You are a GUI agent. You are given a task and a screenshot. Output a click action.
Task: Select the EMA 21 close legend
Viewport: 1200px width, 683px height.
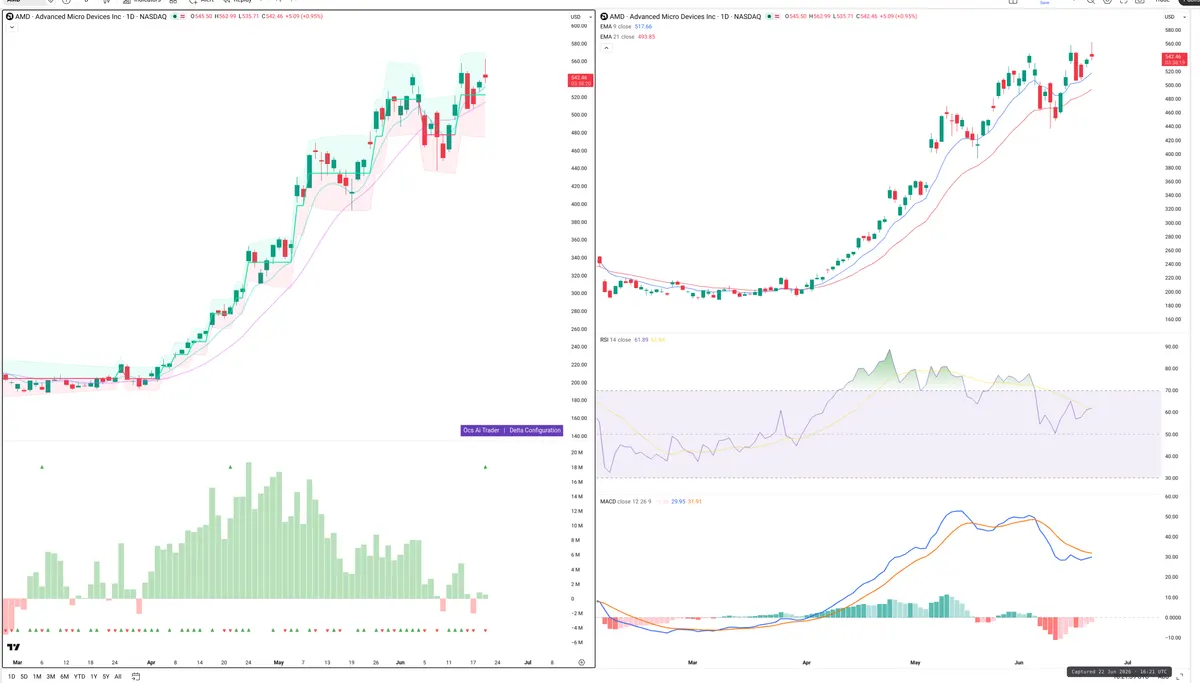point(617,36)
